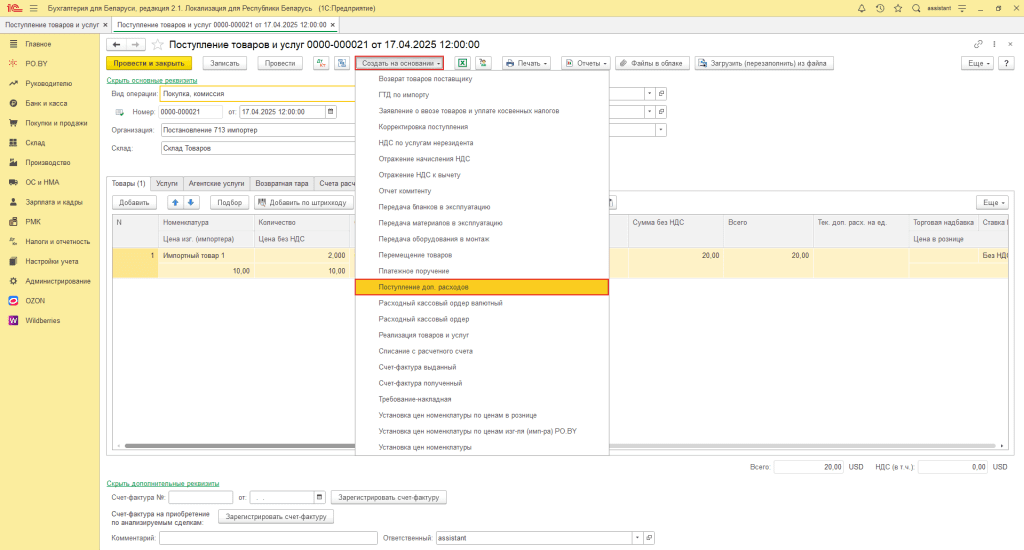
Task: Click Скрыть дополнительные реквизиты link
Action: point(163,483)
